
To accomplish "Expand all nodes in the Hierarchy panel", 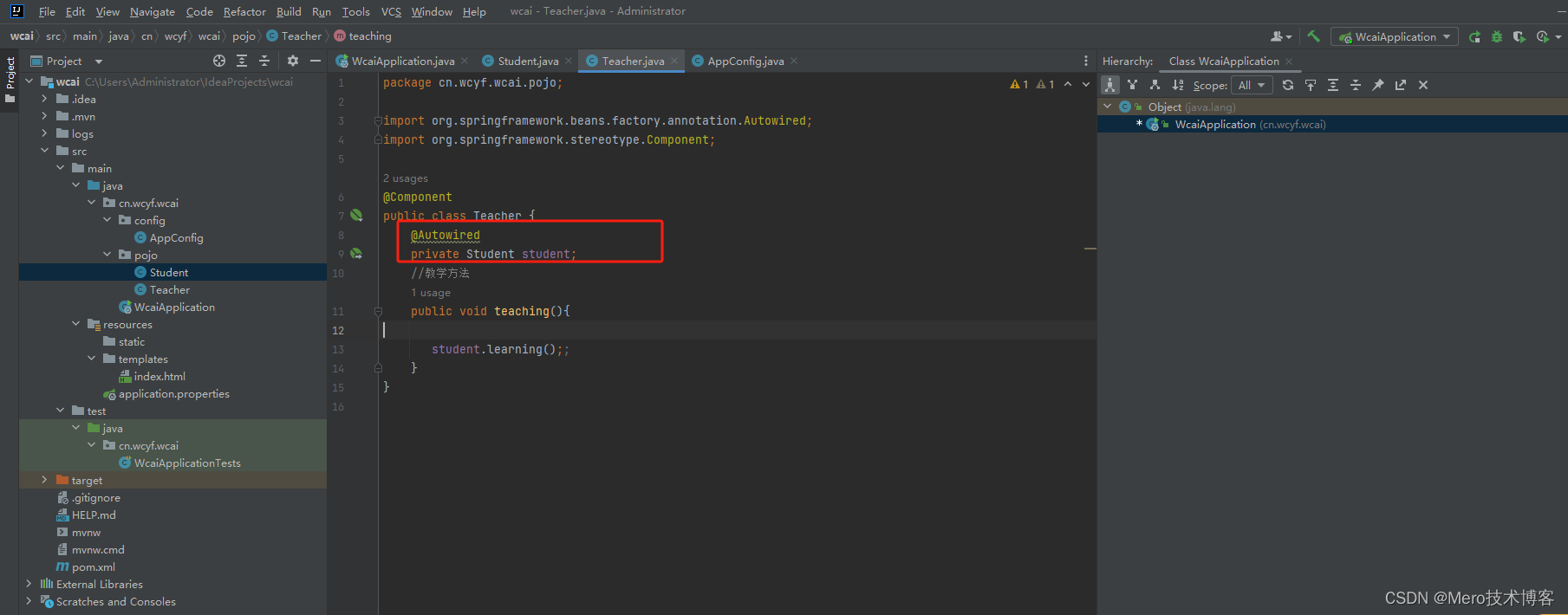I will (1333, 85).
